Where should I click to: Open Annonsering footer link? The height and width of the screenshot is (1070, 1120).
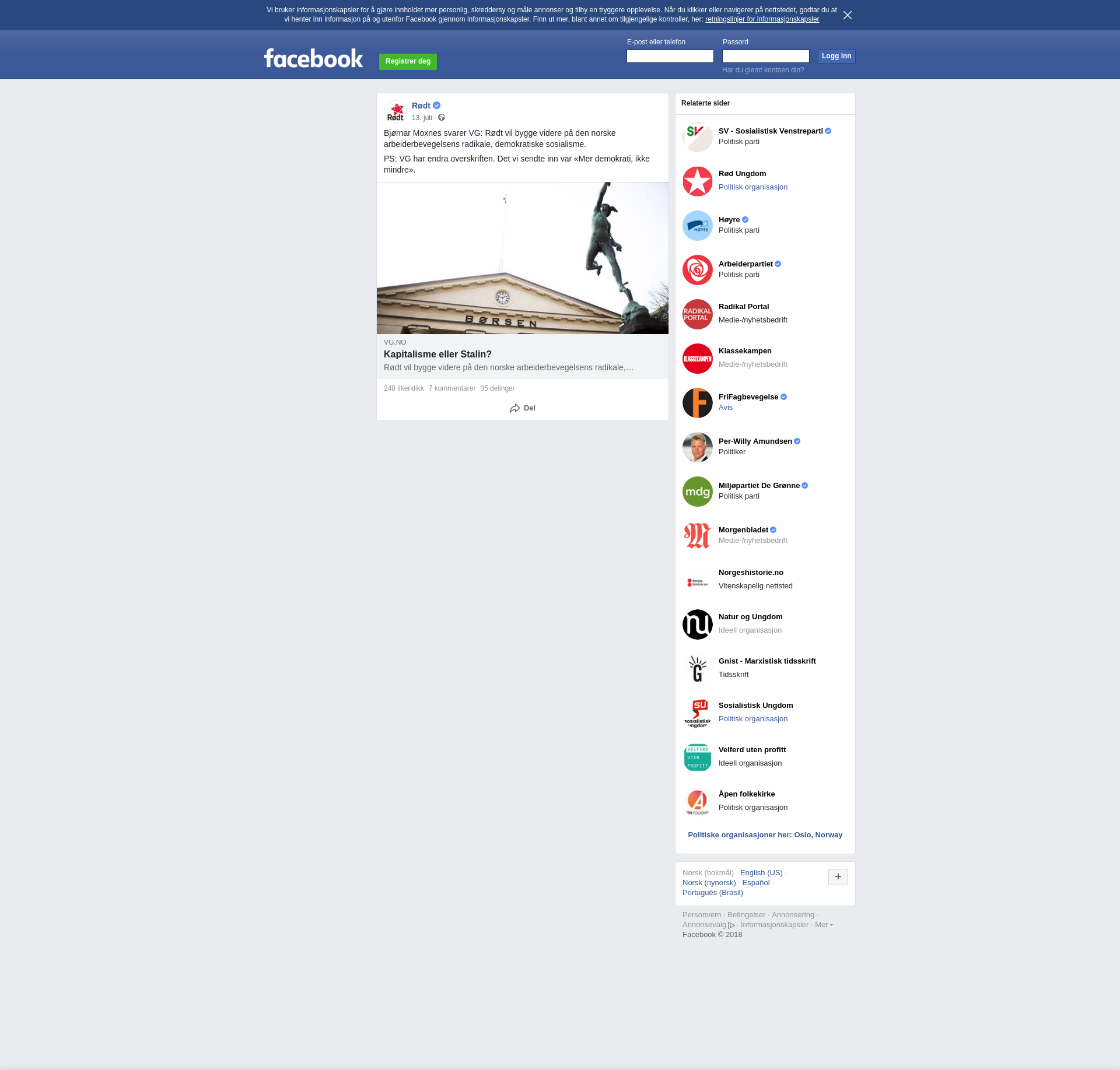[x=793, y=915]
